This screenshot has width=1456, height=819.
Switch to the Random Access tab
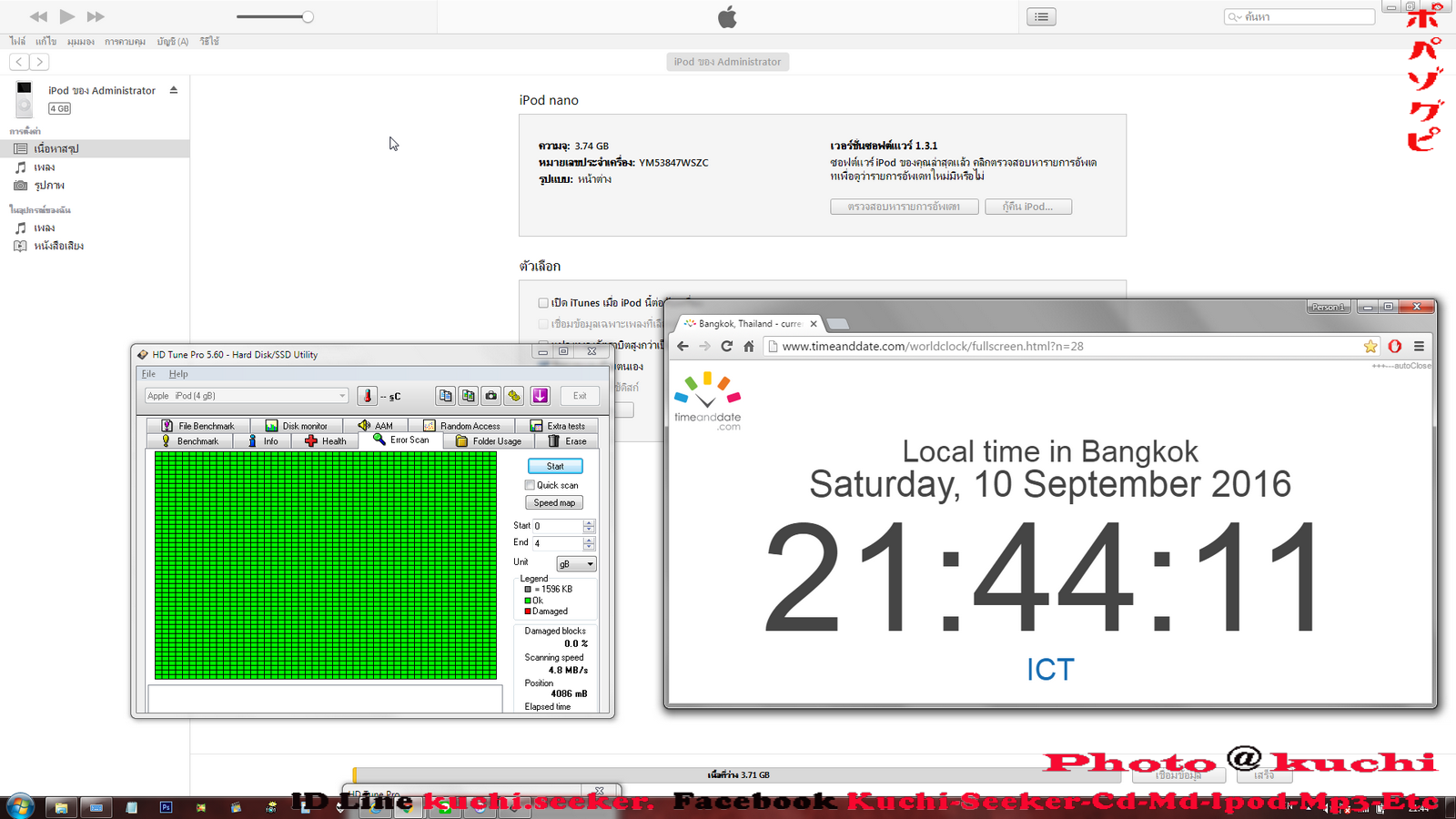tap(461, 426)
